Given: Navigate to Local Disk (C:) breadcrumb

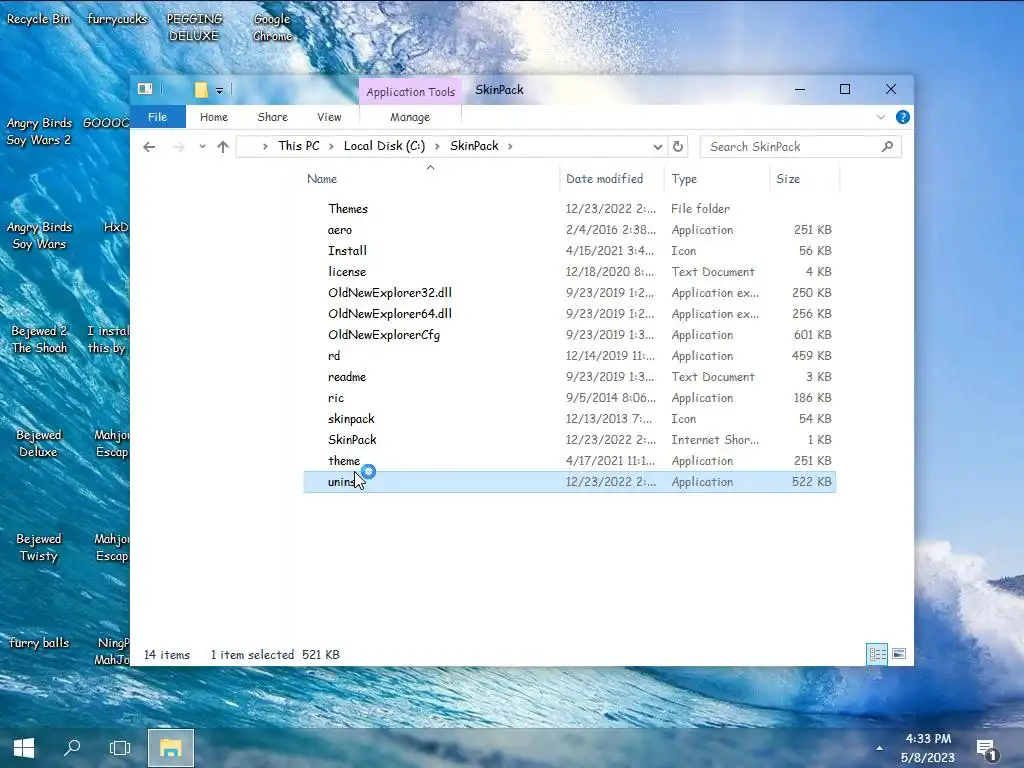Looking at the screenshot, I should click(384, 146).
